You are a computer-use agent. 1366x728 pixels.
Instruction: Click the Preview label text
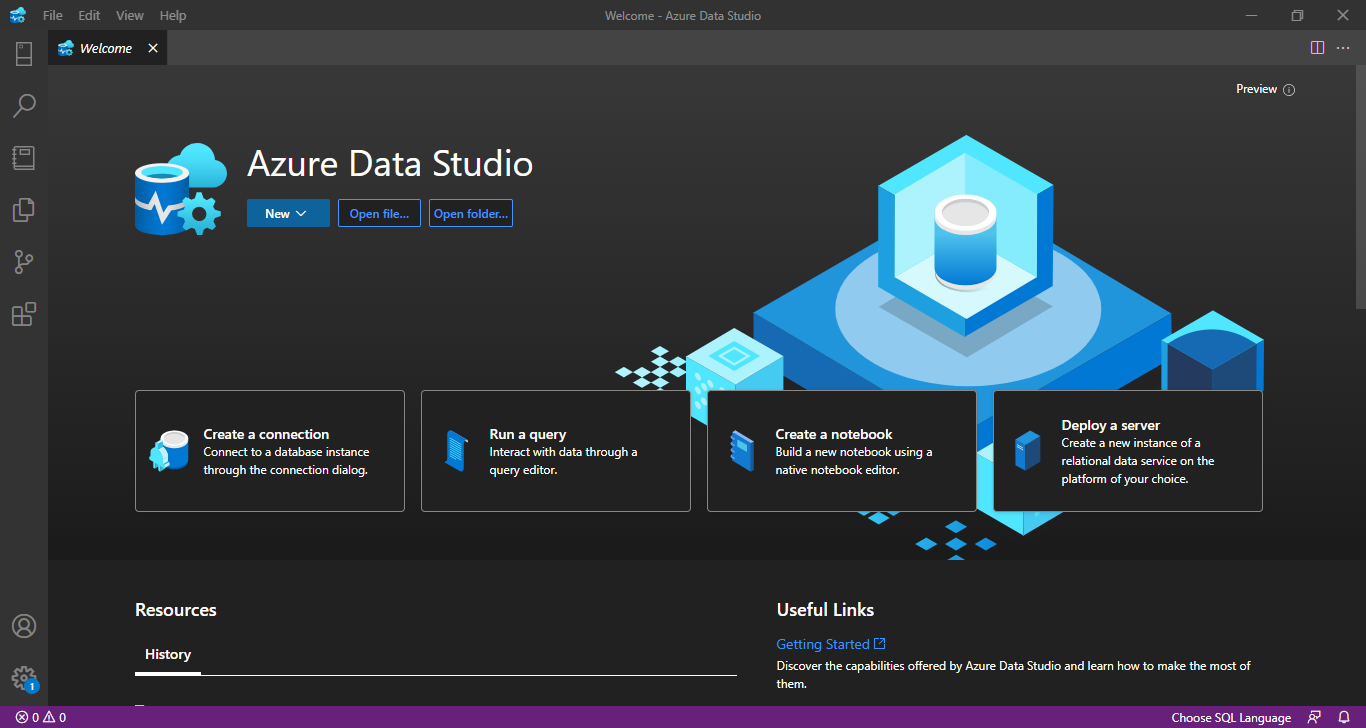click(x=1257, y=89)
